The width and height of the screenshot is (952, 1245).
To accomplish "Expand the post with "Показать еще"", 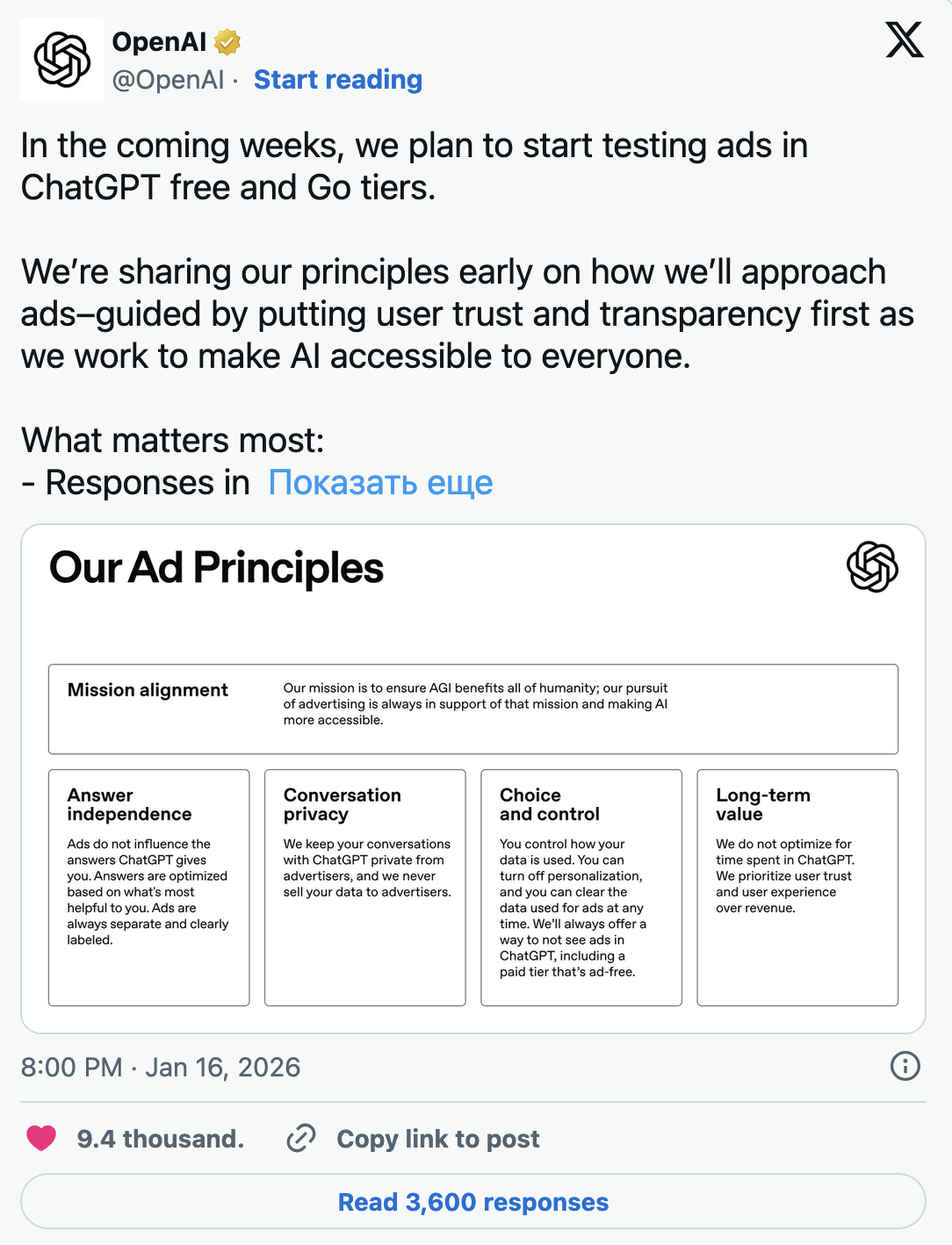I will (380, 483).
